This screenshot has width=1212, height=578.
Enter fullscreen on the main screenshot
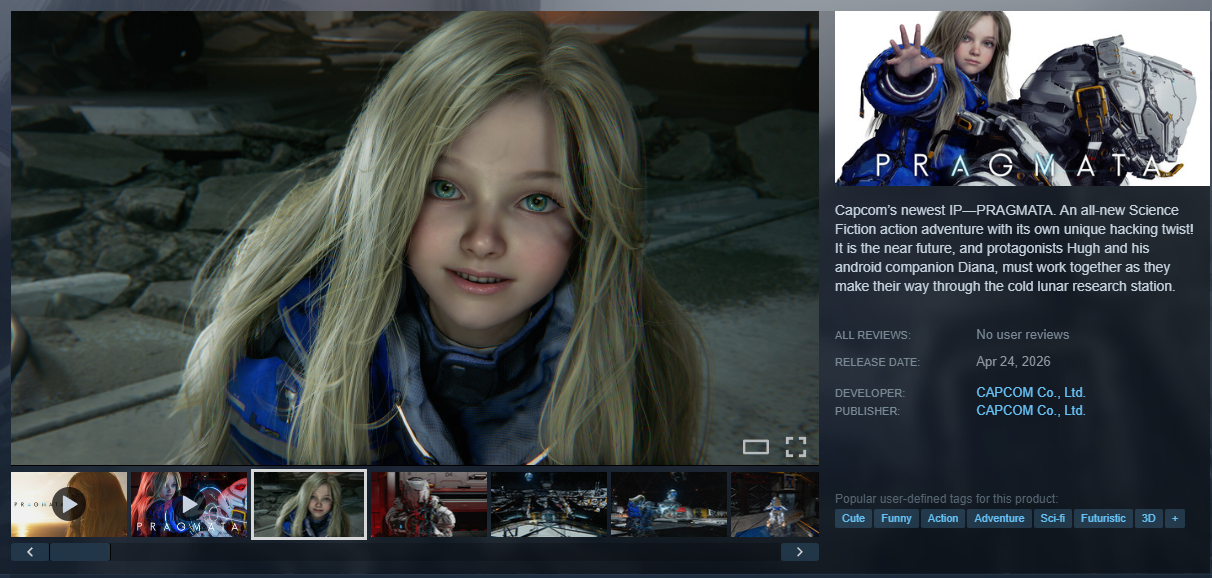coord(795,447)
